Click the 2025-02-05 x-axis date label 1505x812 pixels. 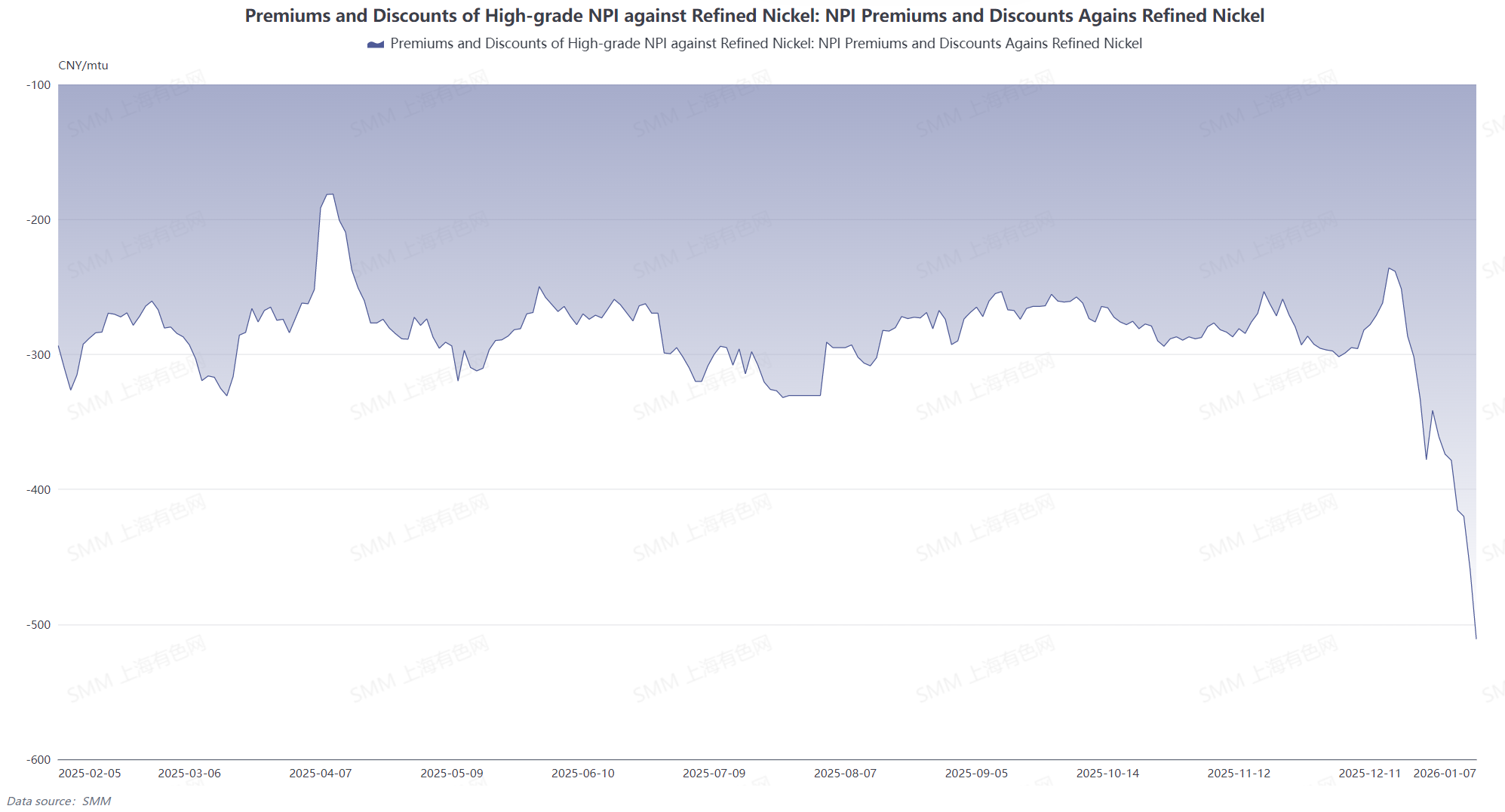[x=90, y=774]
